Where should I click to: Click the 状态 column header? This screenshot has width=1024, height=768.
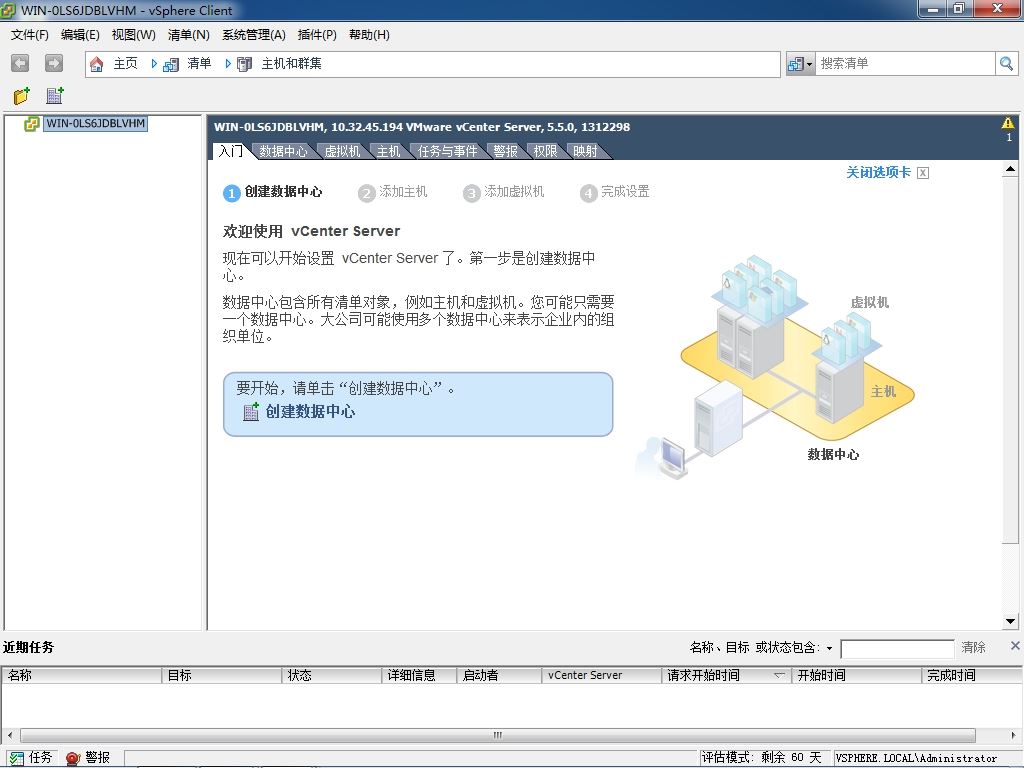pyautogui.click(x=332, y=675)
